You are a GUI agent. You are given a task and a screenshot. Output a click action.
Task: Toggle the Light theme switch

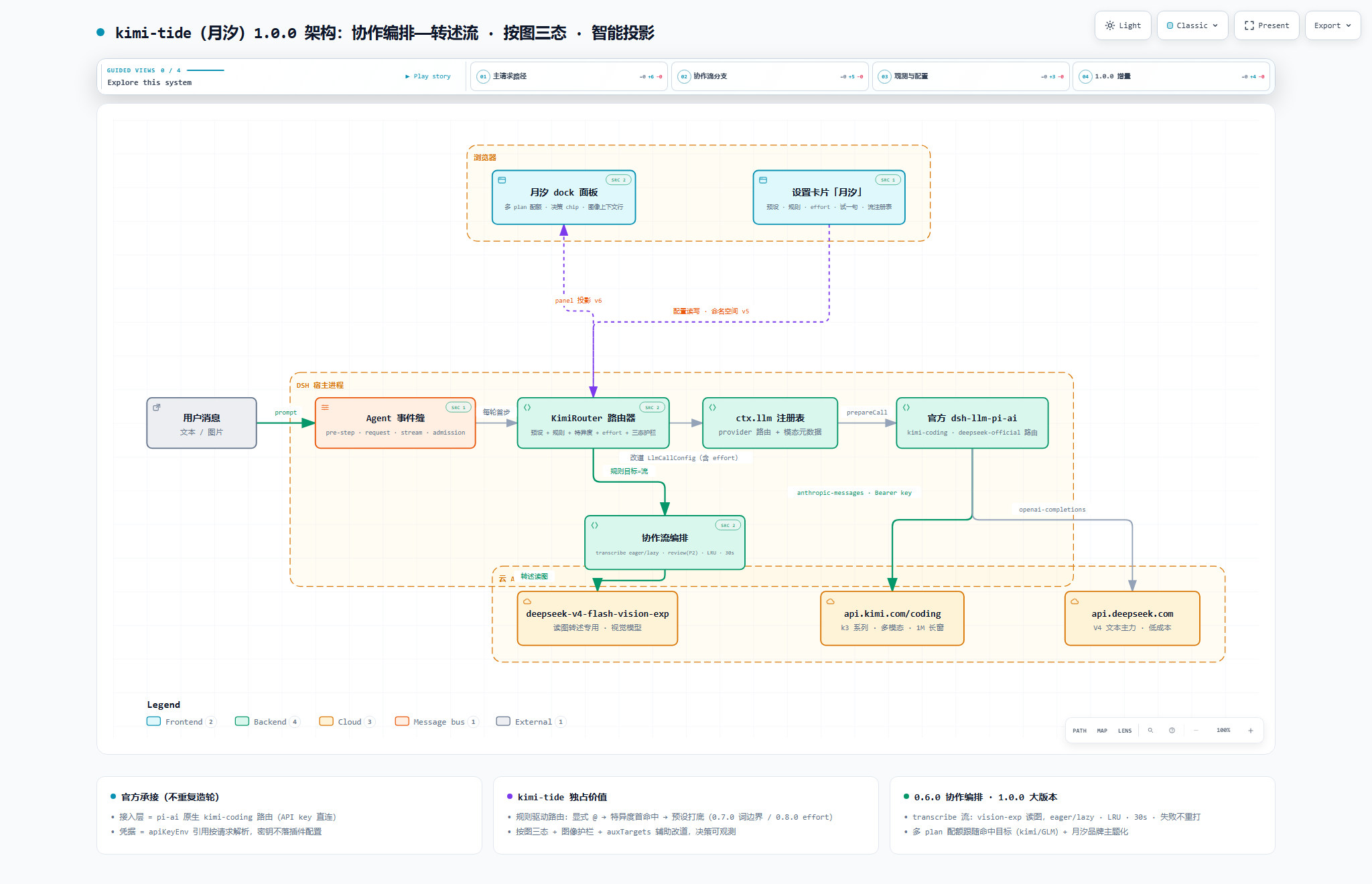(x=1123, y=25)
